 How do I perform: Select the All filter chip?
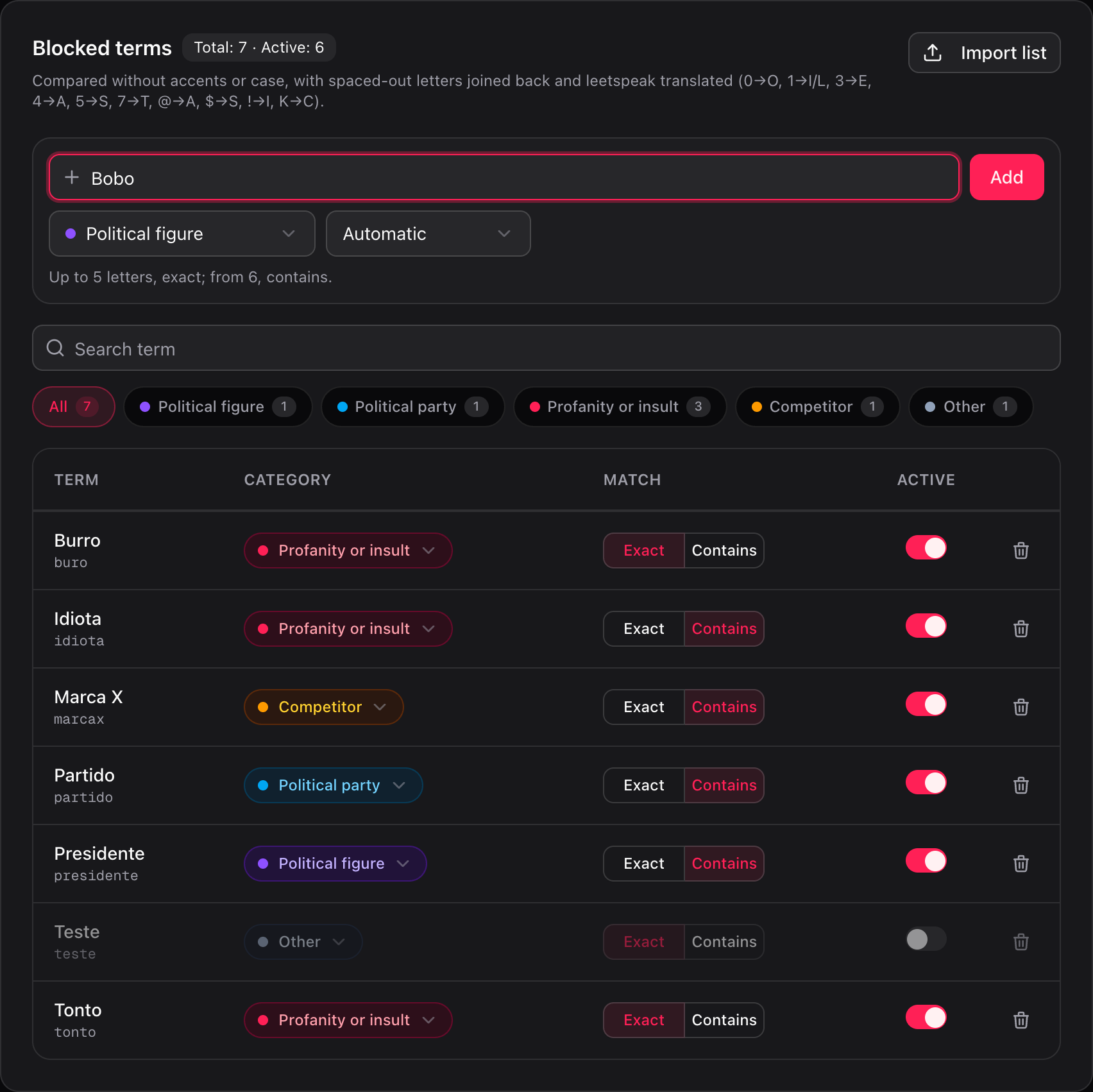coord(74,407)
